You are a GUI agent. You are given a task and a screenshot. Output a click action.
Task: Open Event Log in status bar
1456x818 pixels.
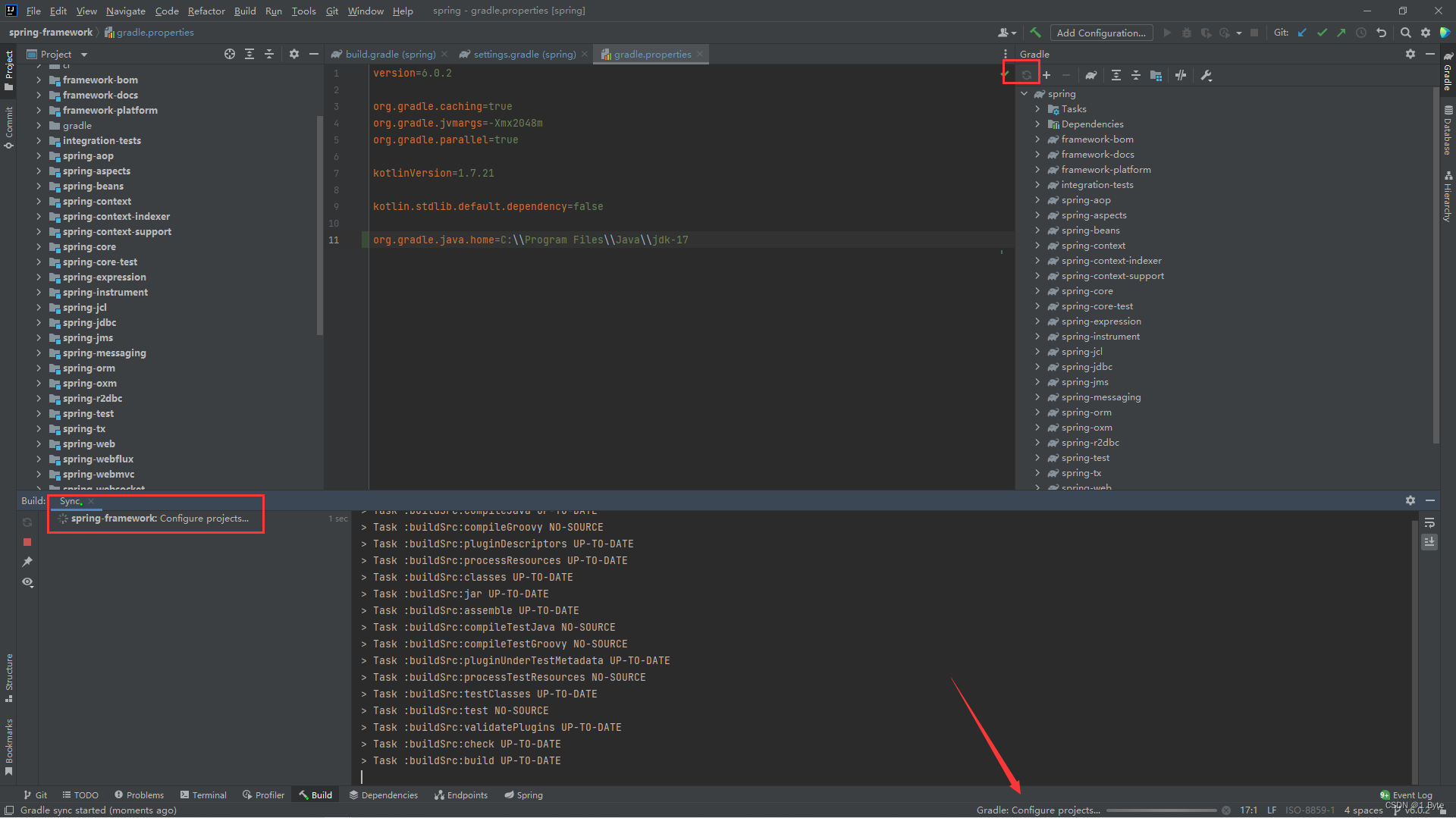(1406, 794)
